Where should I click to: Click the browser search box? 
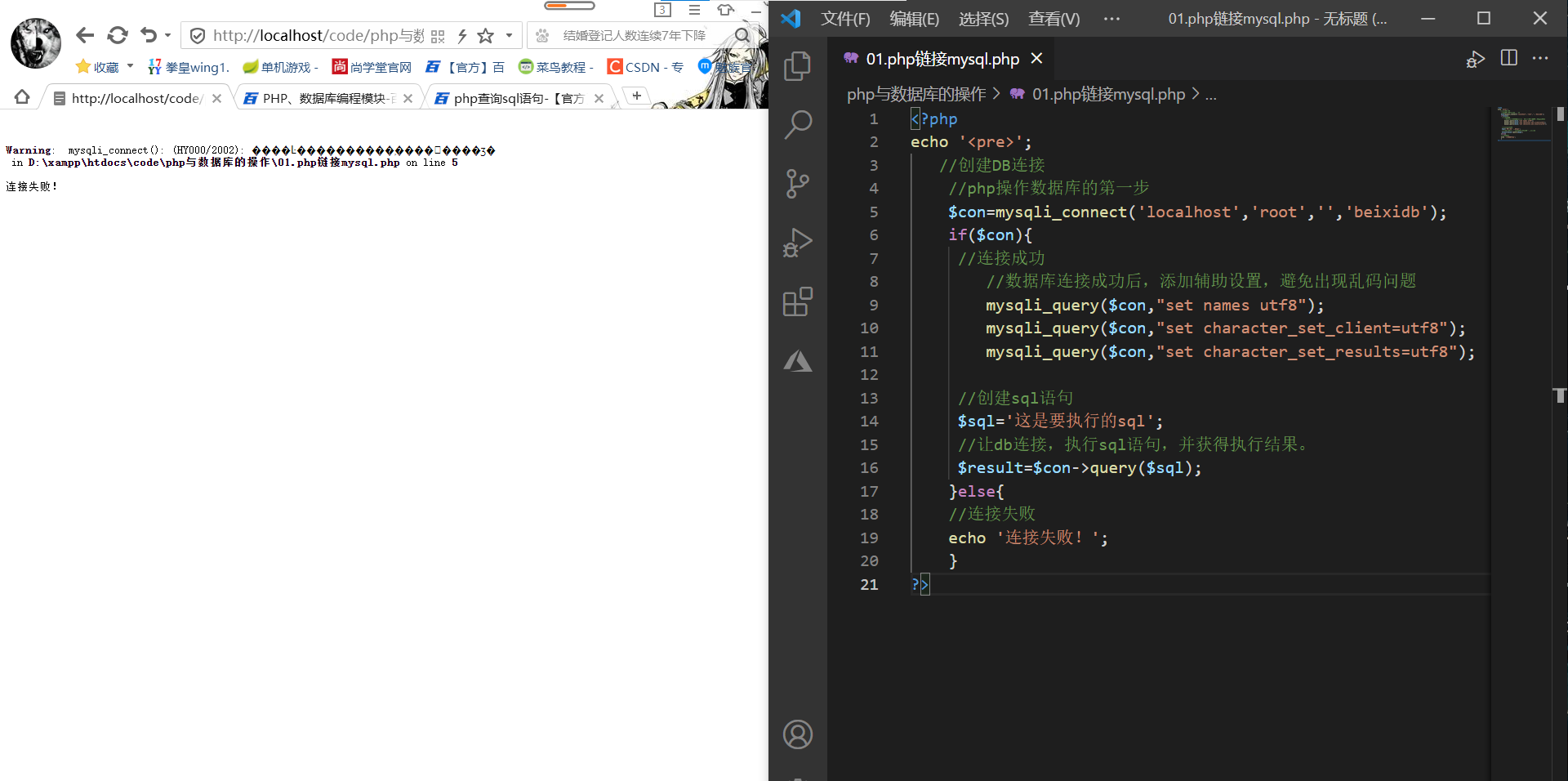tap(634, 35)
